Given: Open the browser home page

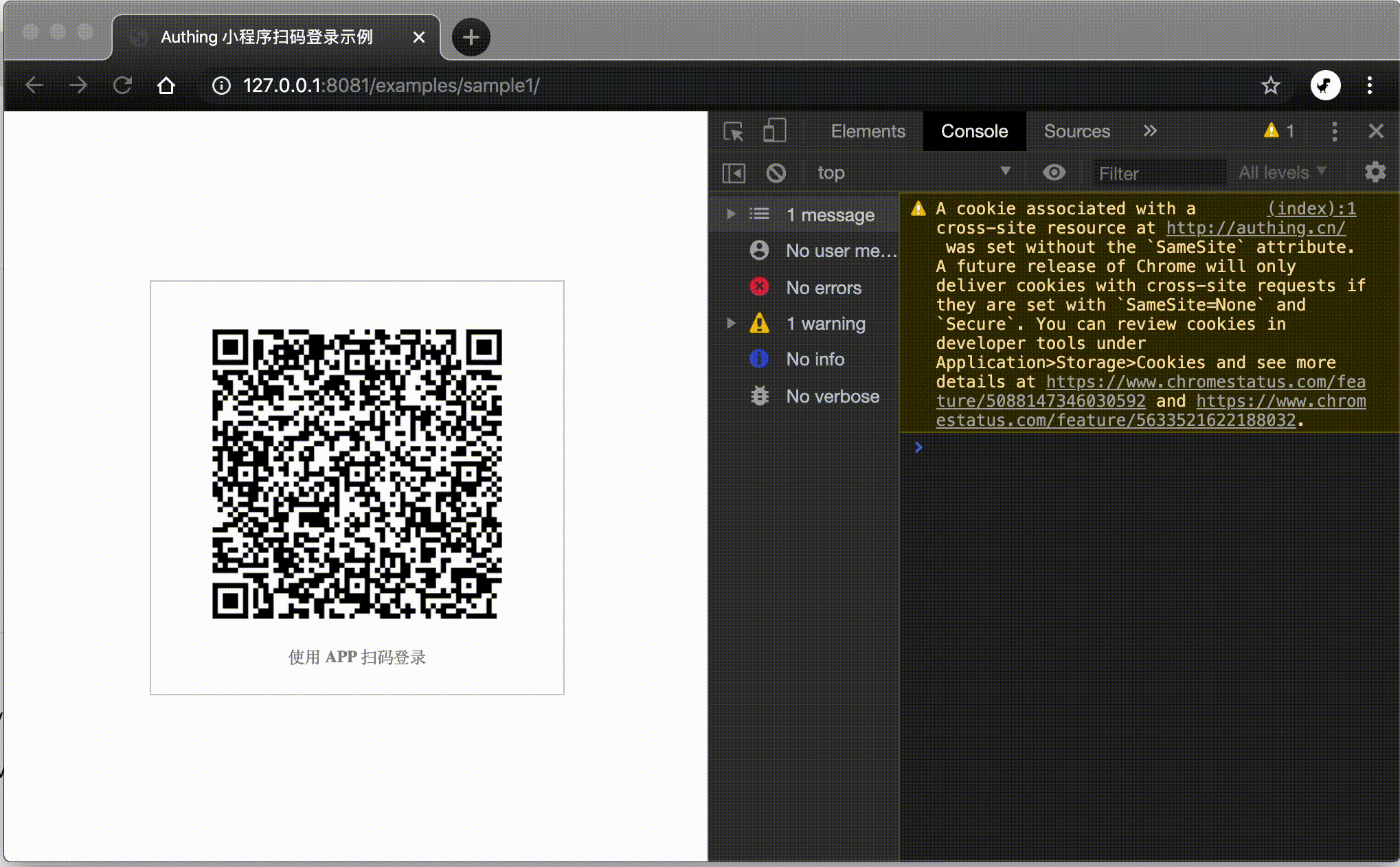Looking at the screenshot, I should [166, 85].
